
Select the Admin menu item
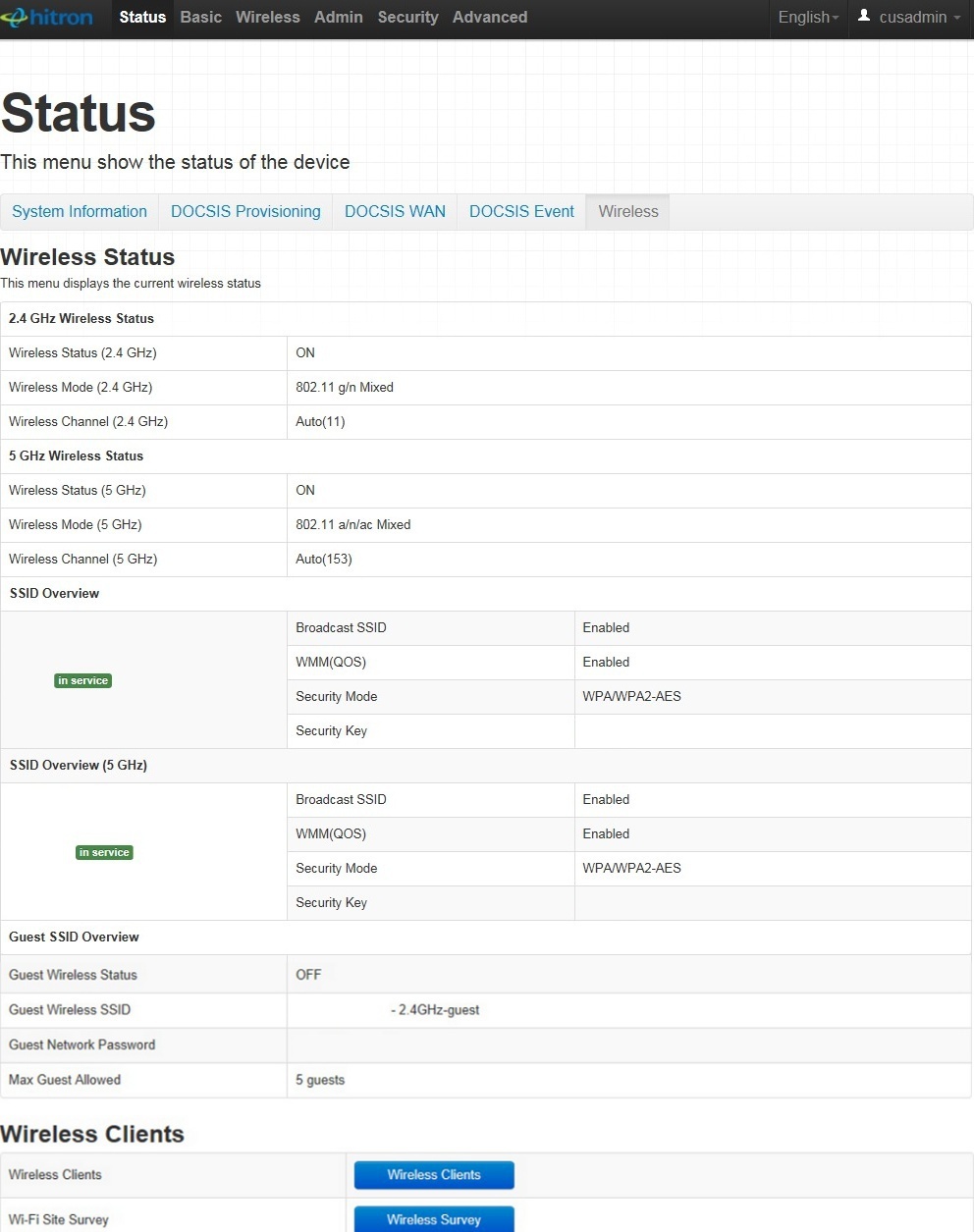(x=338, y=18)
